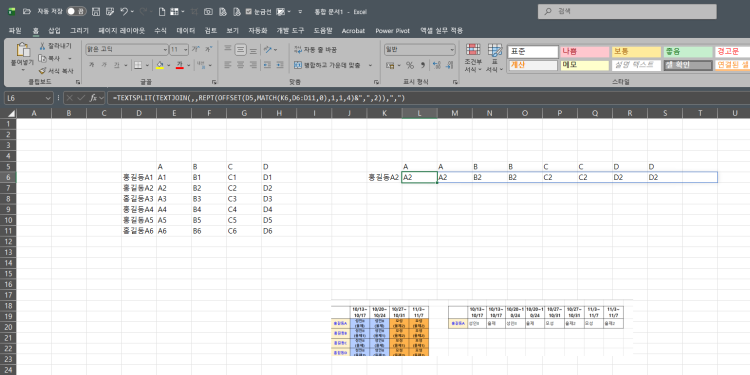
Task: Increase font size with larger 가 icon
Action: [195, 49]
